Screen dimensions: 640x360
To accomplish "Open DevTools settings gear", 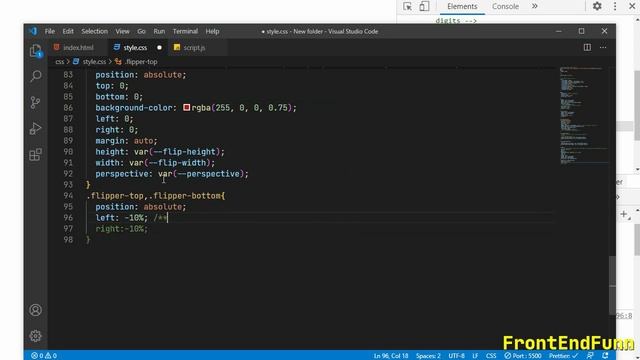I will point(597,6).
